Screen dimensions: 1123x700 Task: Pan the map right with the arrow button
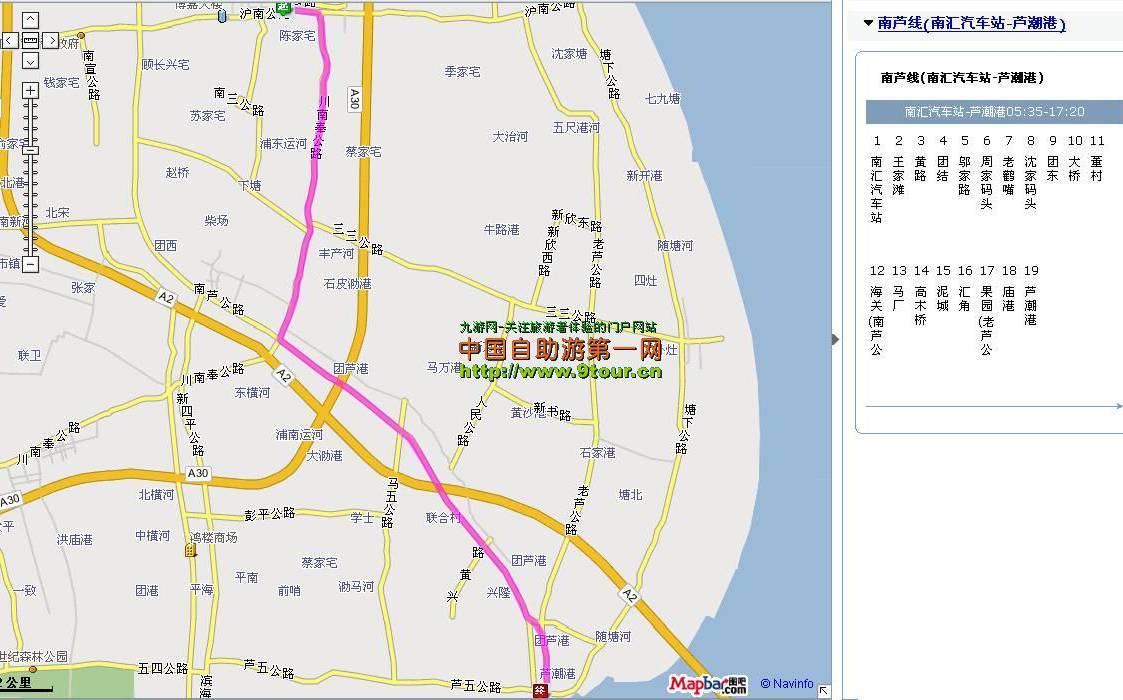[50, 40]
